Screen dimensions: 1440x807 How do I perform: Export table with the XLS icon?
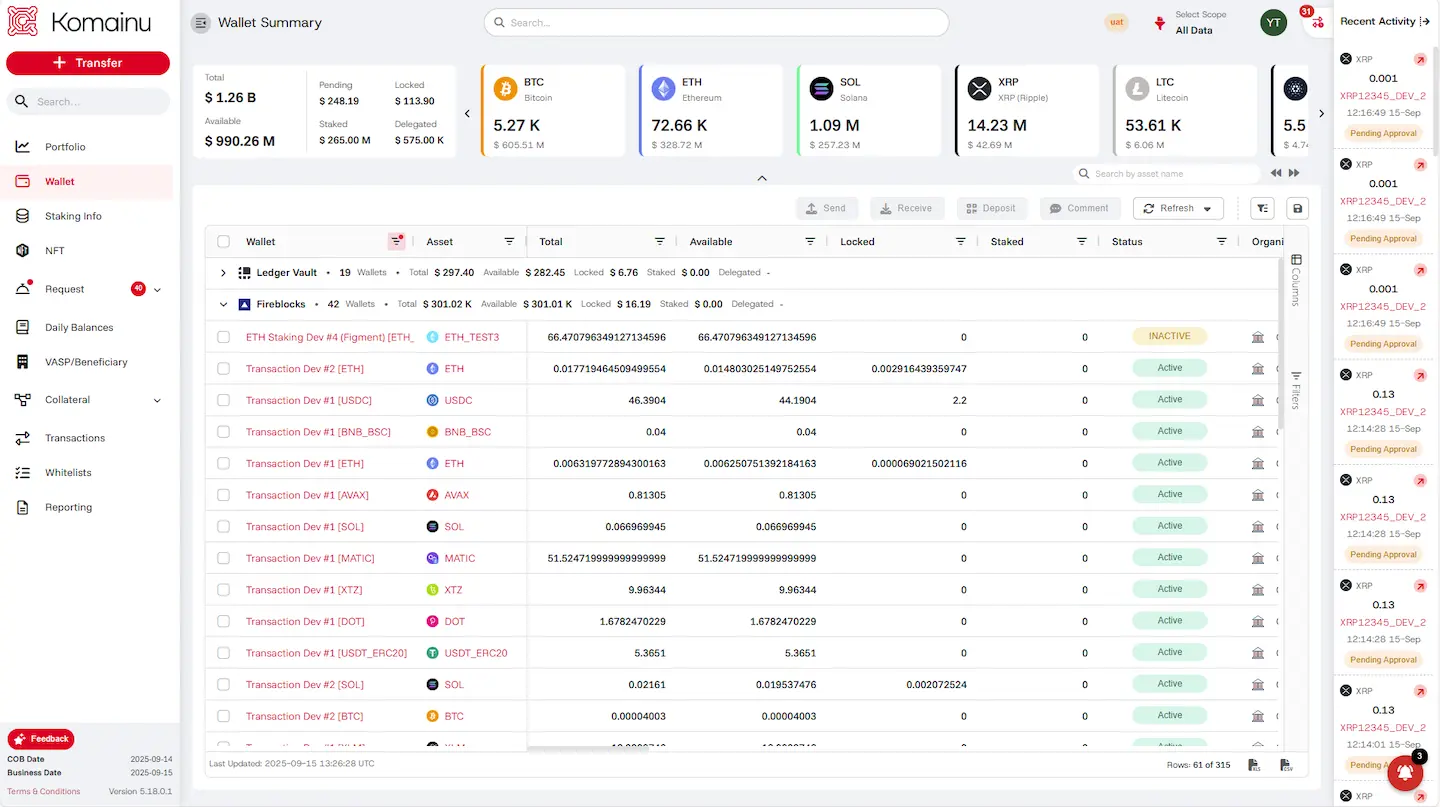[1254, 765]
